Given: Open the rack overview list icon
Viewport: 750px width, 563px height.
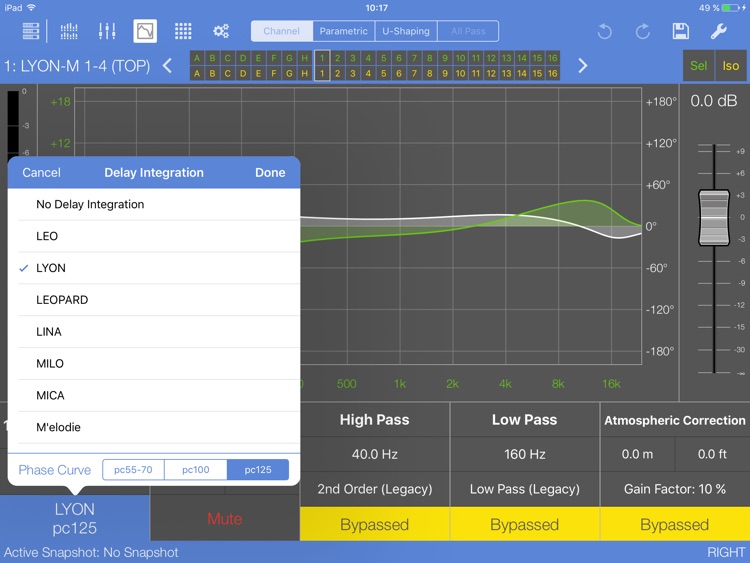Looking at the screenshot, I should coord(31,31).
